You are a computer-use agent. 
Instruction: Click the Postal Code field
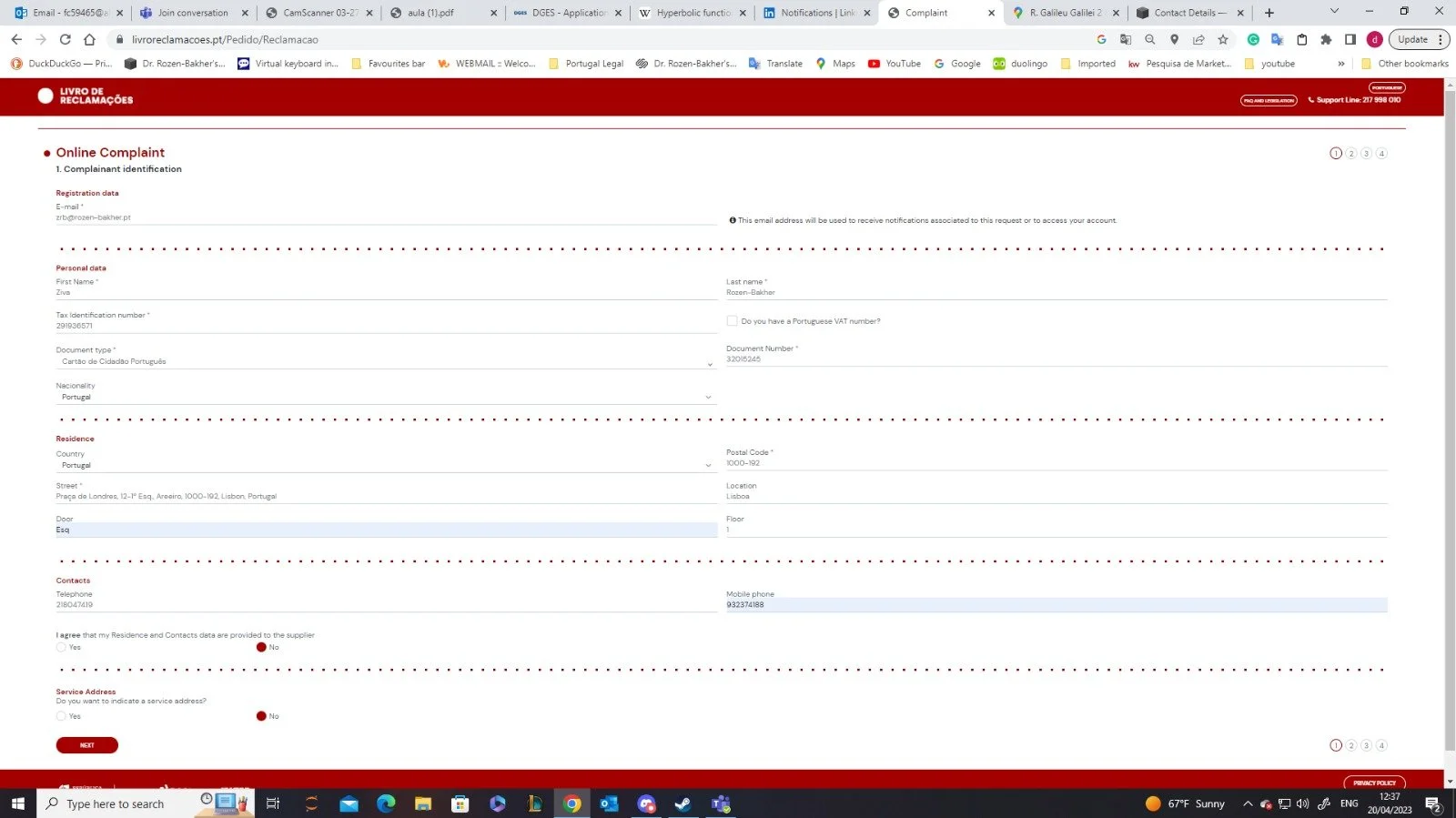pyautogui.click(x=1057, y=463)
